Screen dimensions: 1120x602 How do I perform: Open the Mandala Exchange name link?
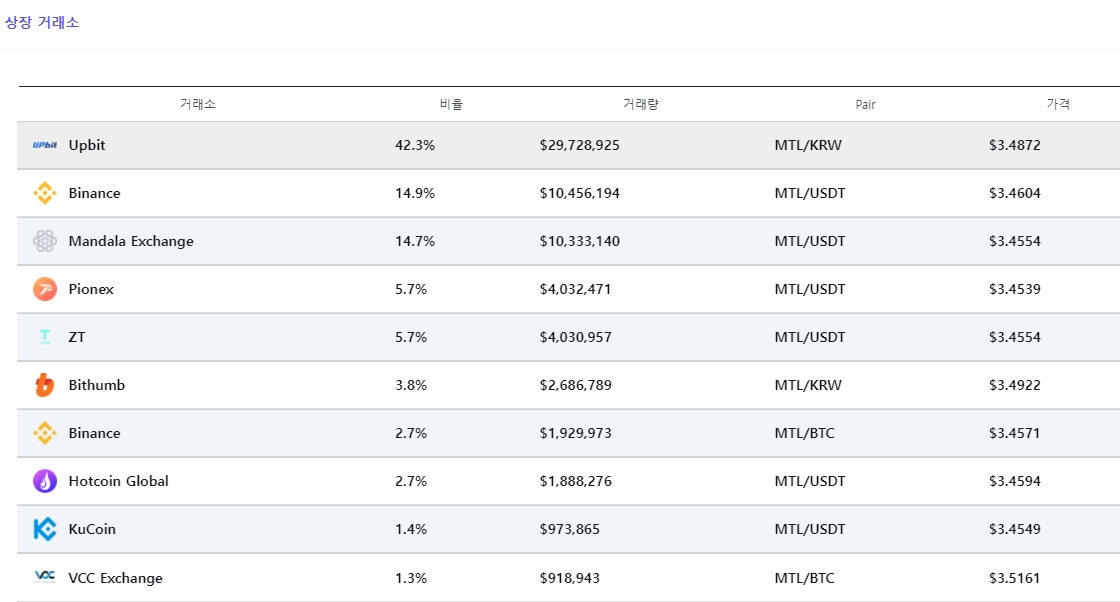click(x=131, y=241)
